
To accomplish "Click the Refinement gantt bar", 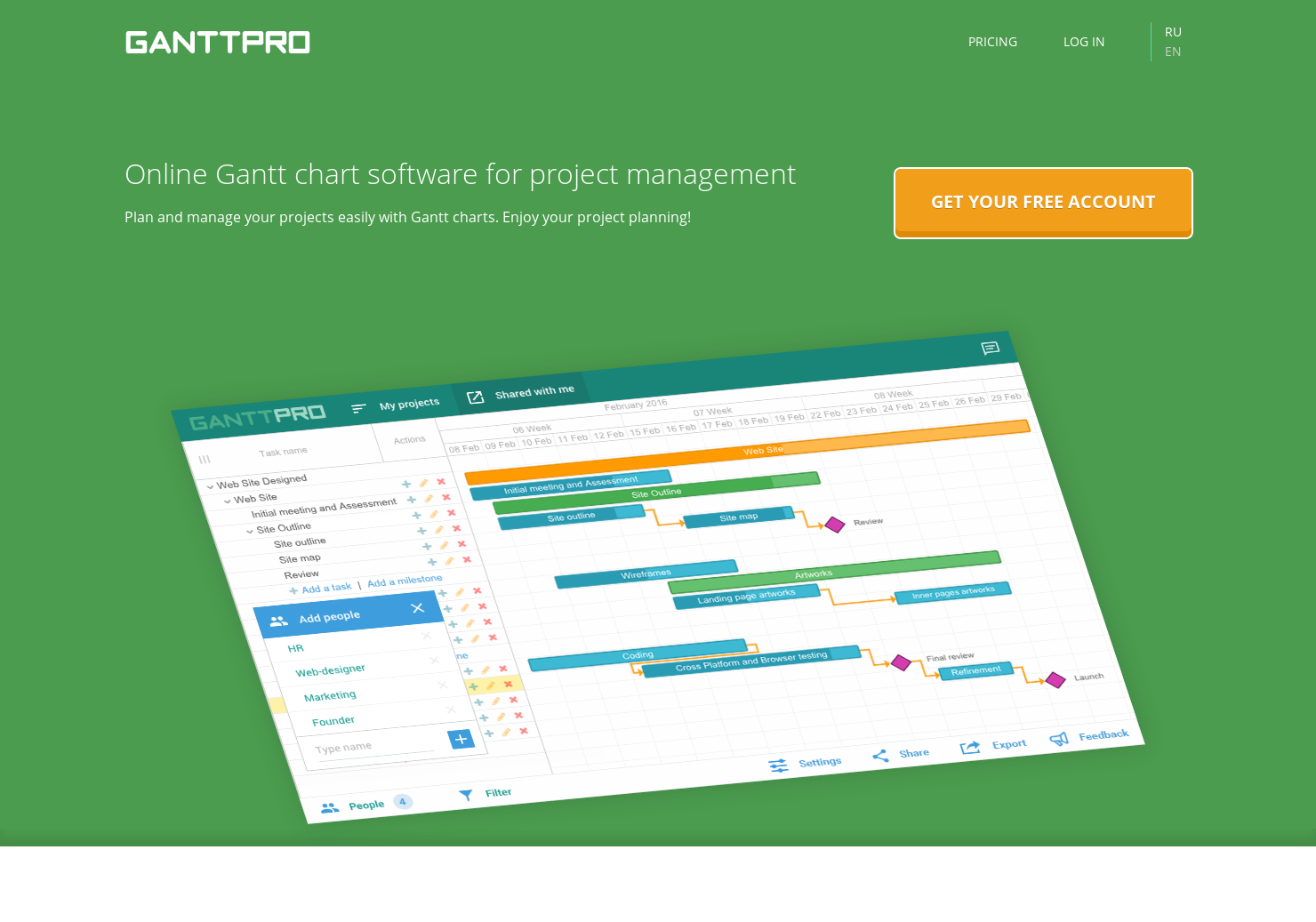I will 975,670.
